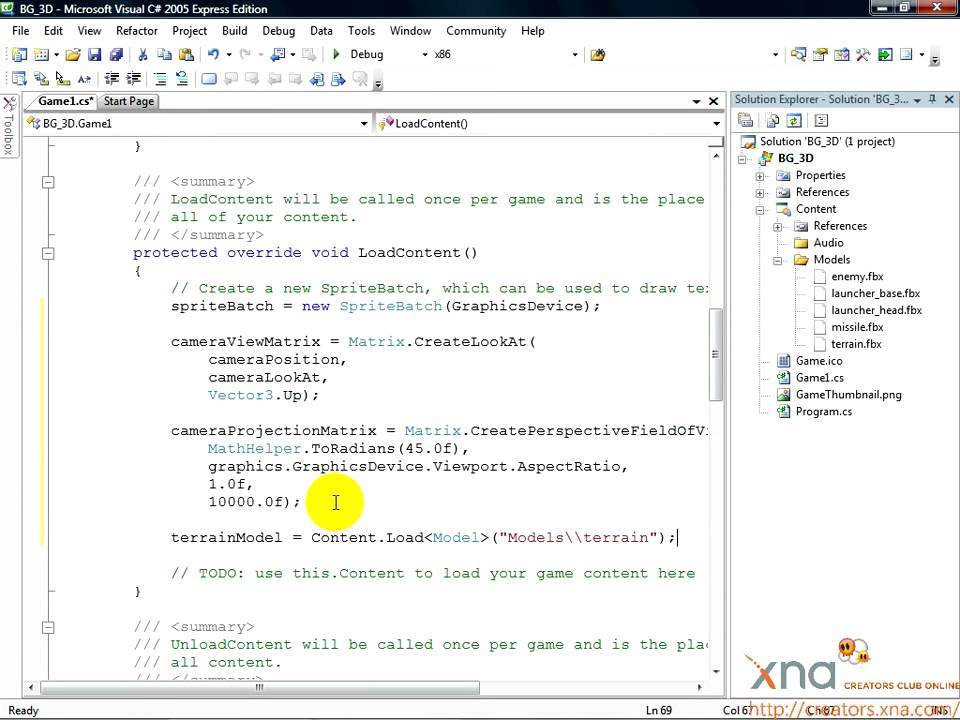Collapse the LoadContent summary comment outline

click(x=48, y=182)
